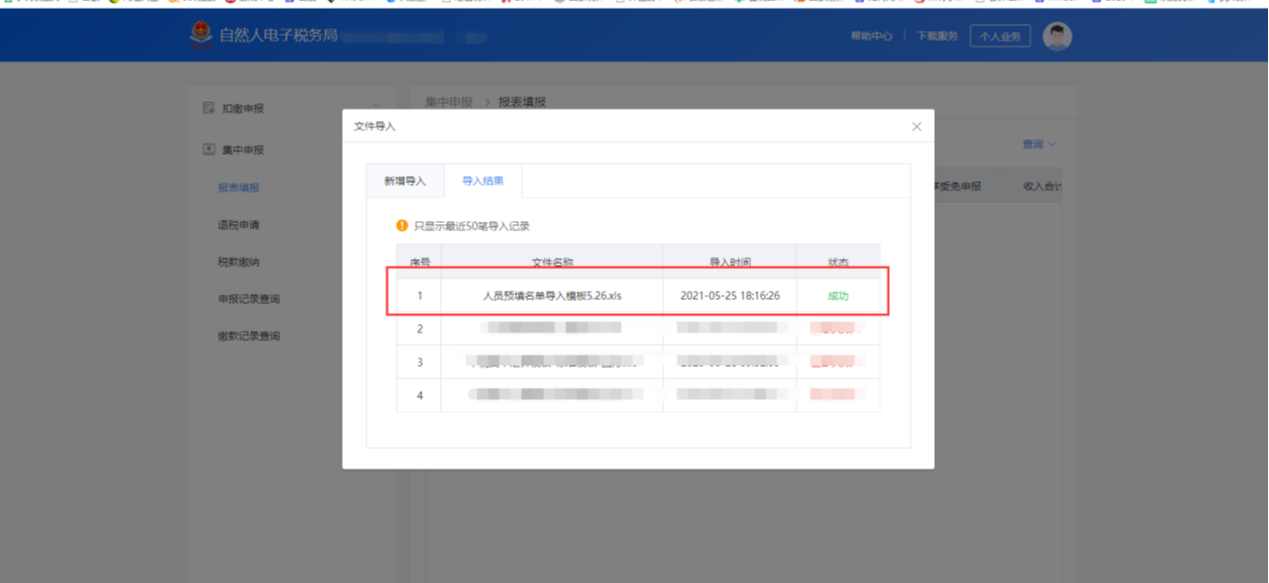Click the orange warning info icon
The width and height of the screenshot is (1269, 583).
pyautogui.click(x=402, y=226)
